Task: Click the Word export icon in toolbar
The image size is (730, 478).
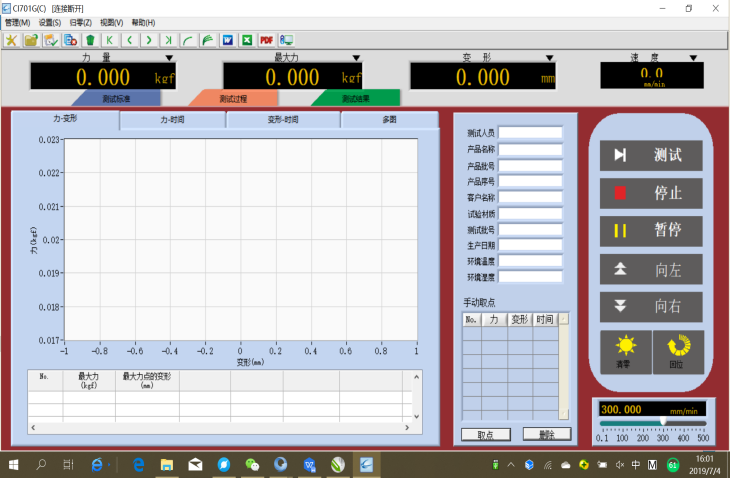Action: coord(227,40)
